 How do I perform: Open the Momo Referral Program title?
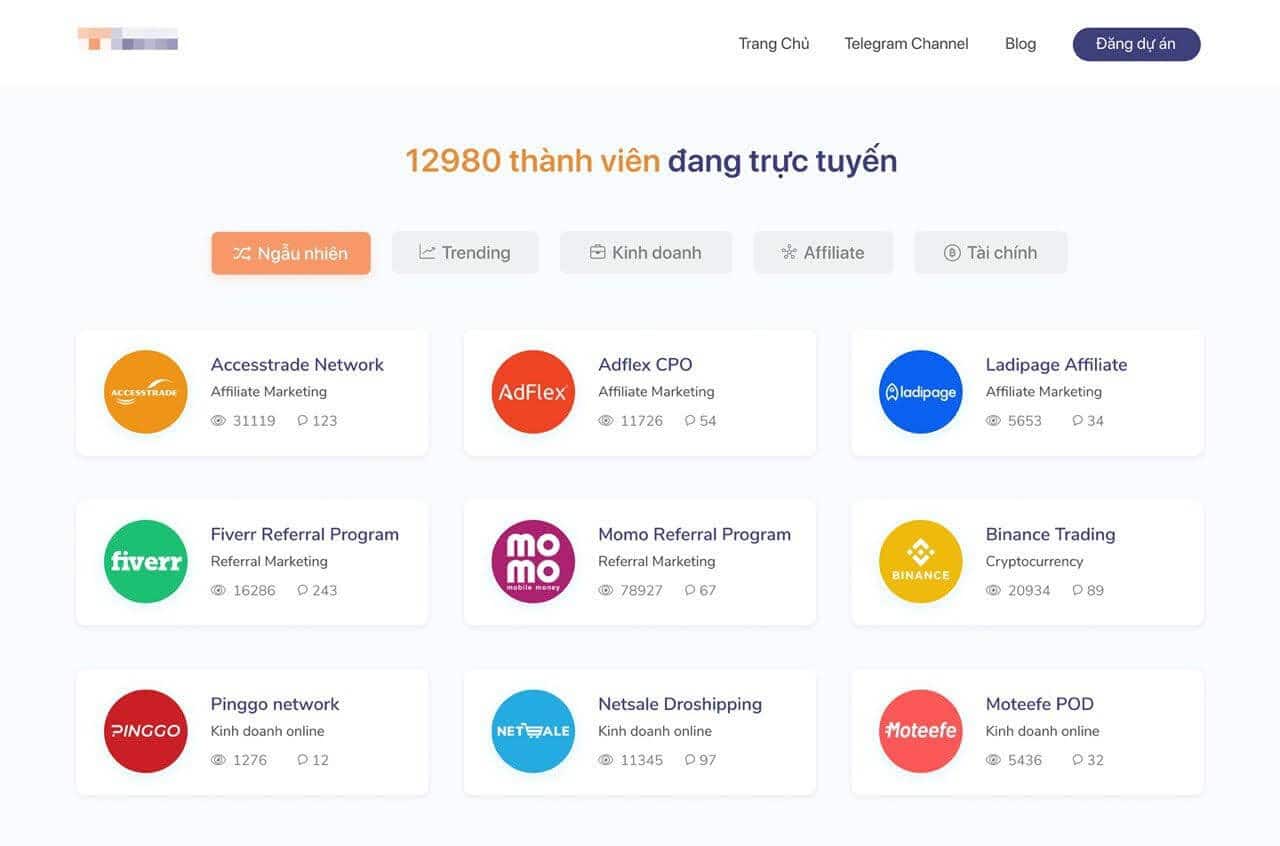click(694, 535)
